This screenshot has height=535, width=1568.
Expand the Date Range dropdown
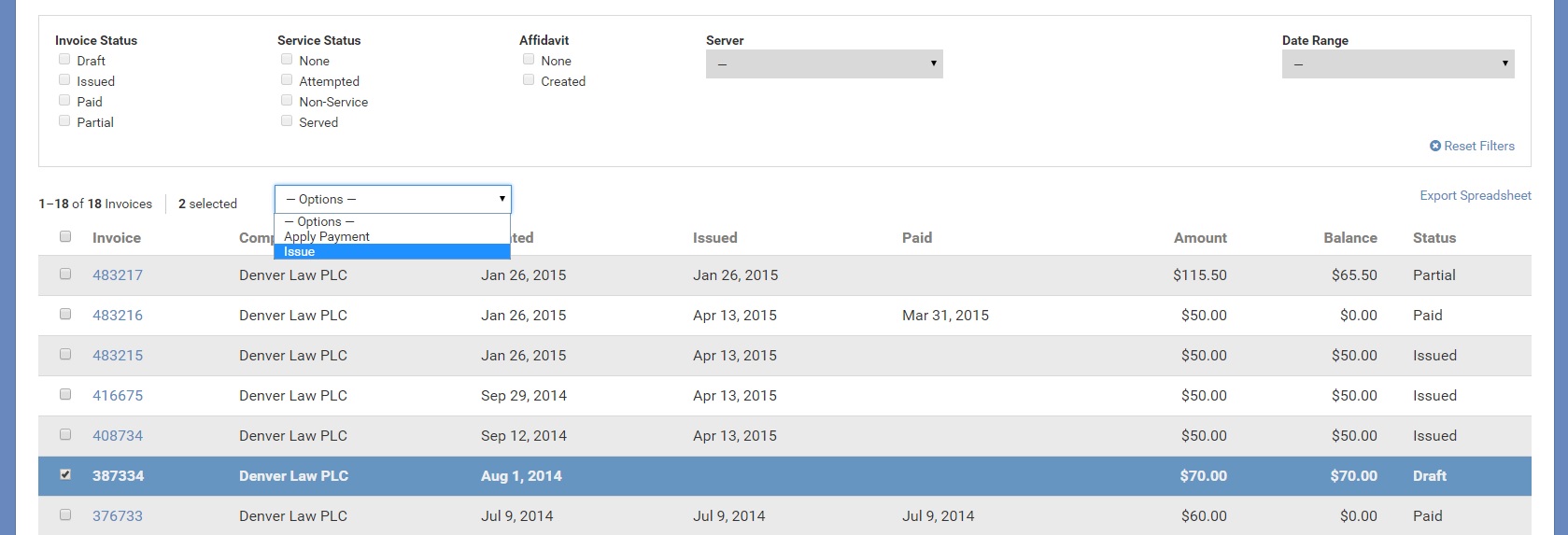1397,63
